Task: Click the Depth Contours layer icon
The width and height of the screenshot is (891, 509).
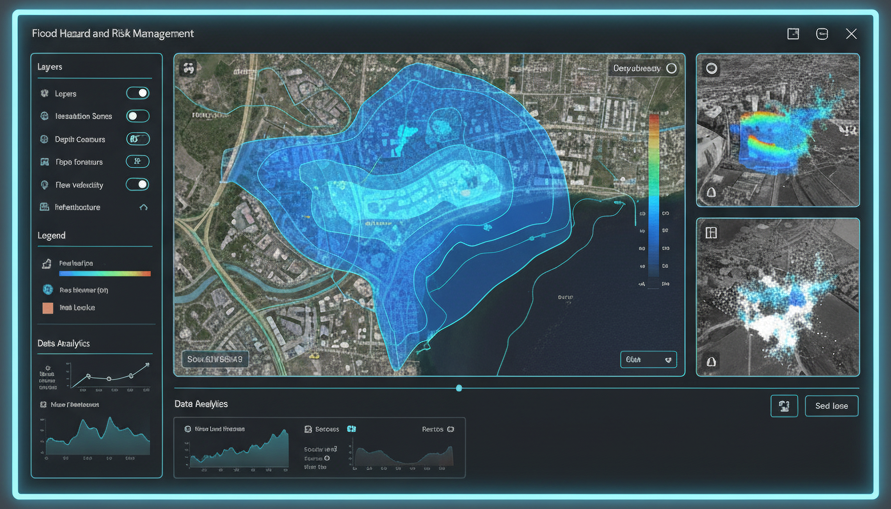Action: pyautogui.click(x=45, y=139)
